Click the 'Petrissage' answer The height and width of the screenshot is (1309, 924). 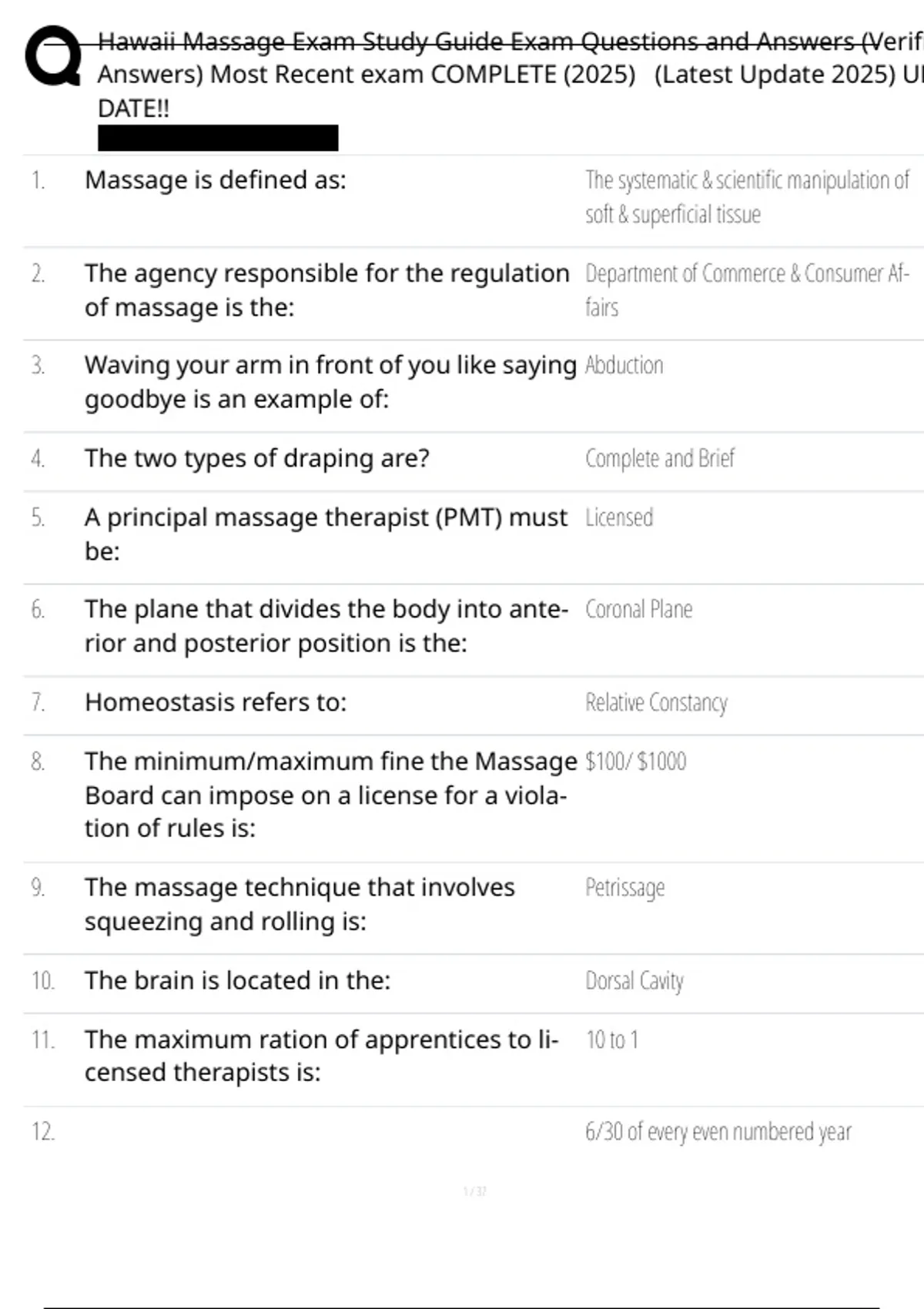point(624,888)
